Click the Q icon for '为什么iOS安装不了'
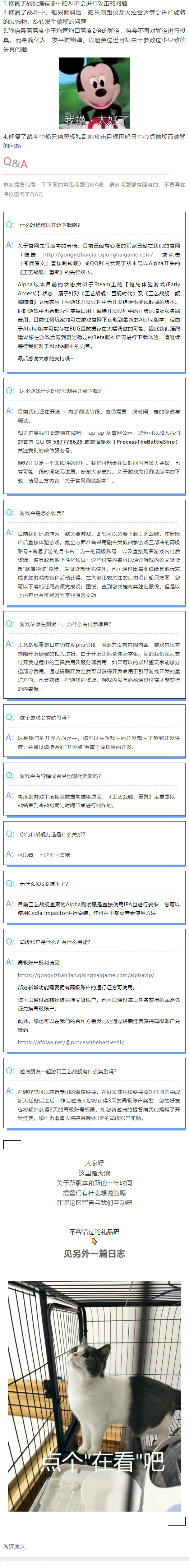Viewport: 189px width, 1568px height. click(10, 883)
